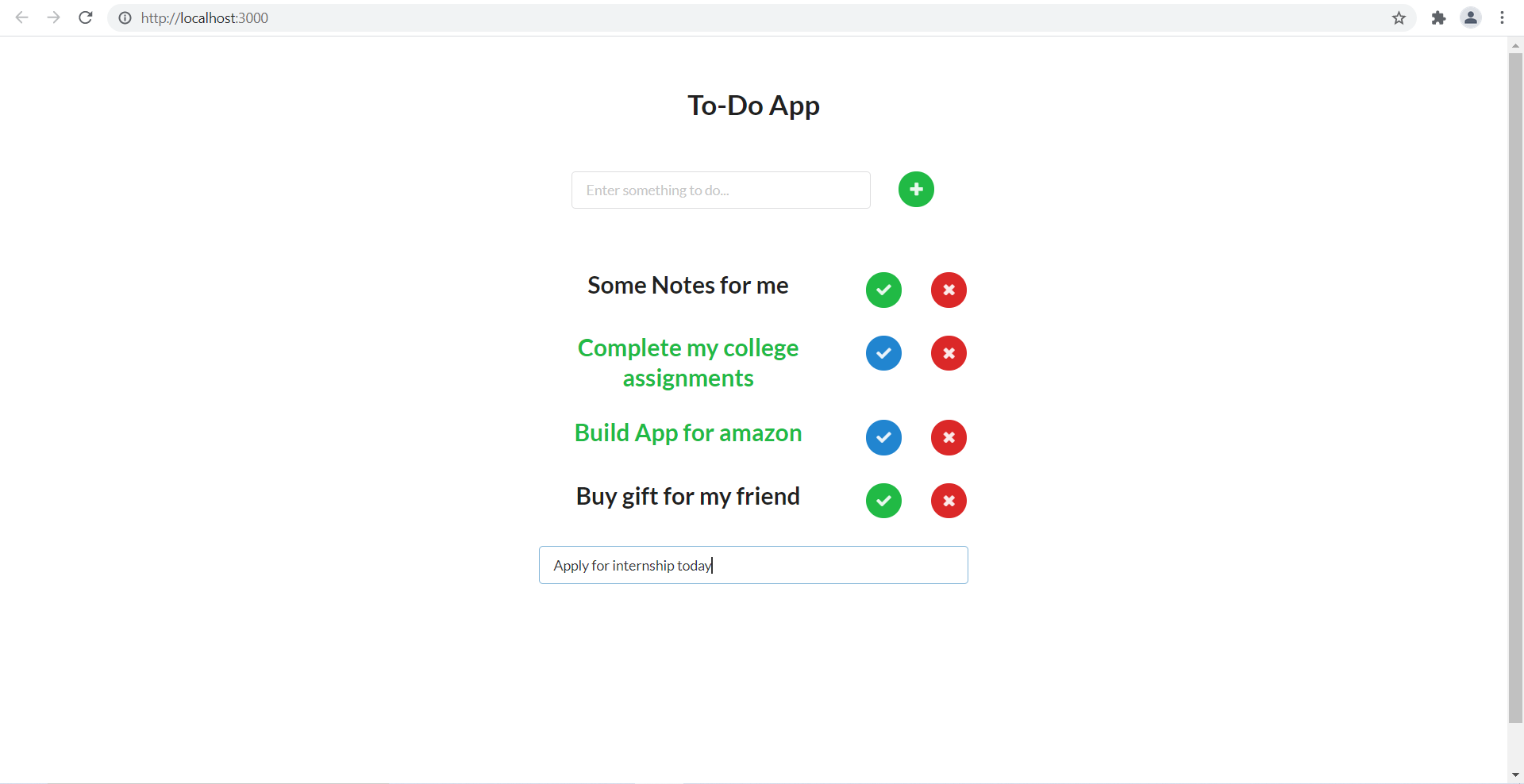Open the browser three-dot menu
This screenshot has width=1524, height=784.
pos(1502,17)
